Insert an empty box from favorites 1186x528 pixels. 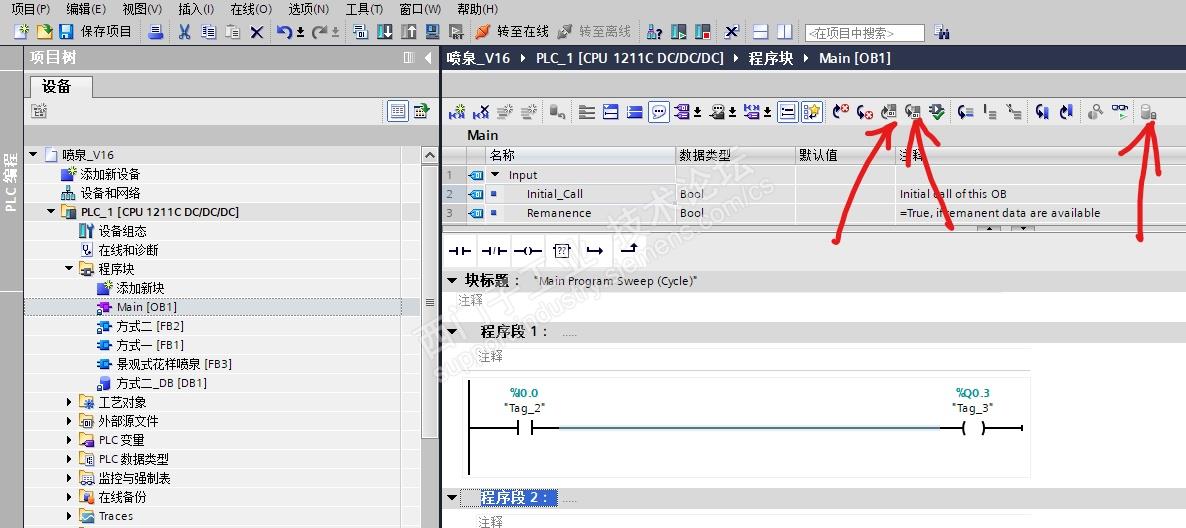[x=561, y=250]
